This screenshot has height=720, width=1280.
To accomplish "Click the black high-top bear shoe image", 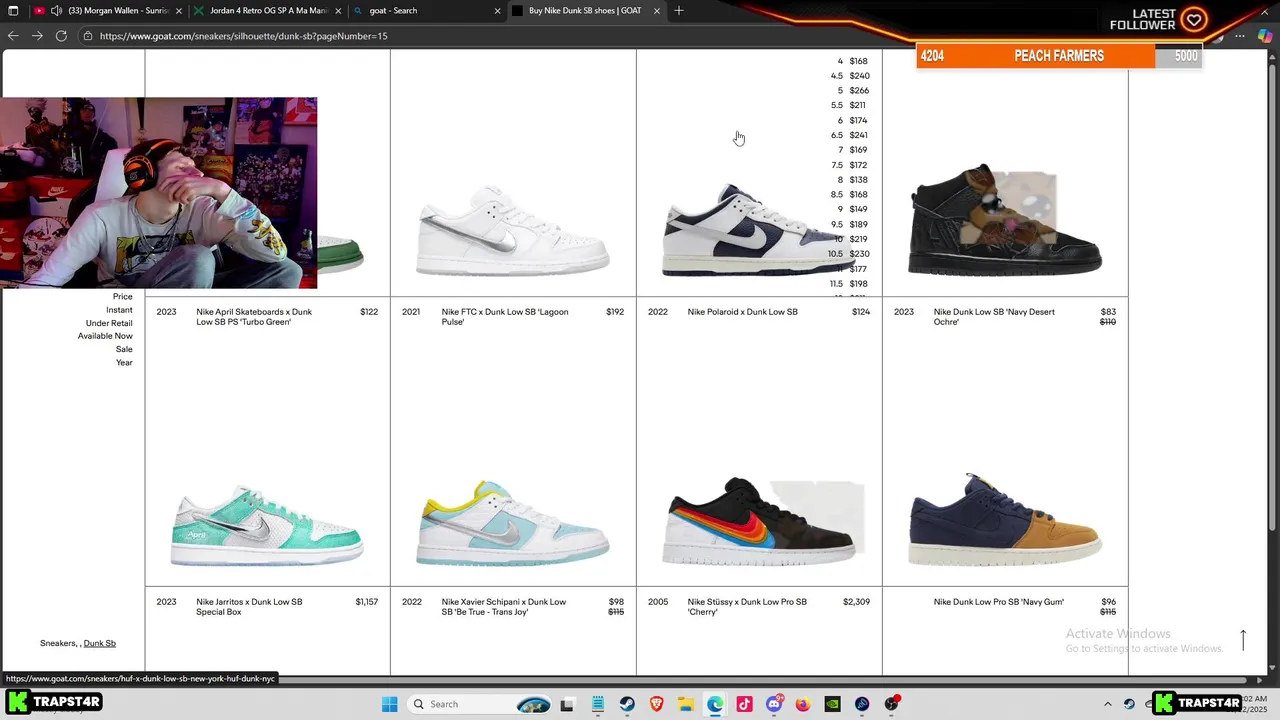I will (x=1004, y=219).
